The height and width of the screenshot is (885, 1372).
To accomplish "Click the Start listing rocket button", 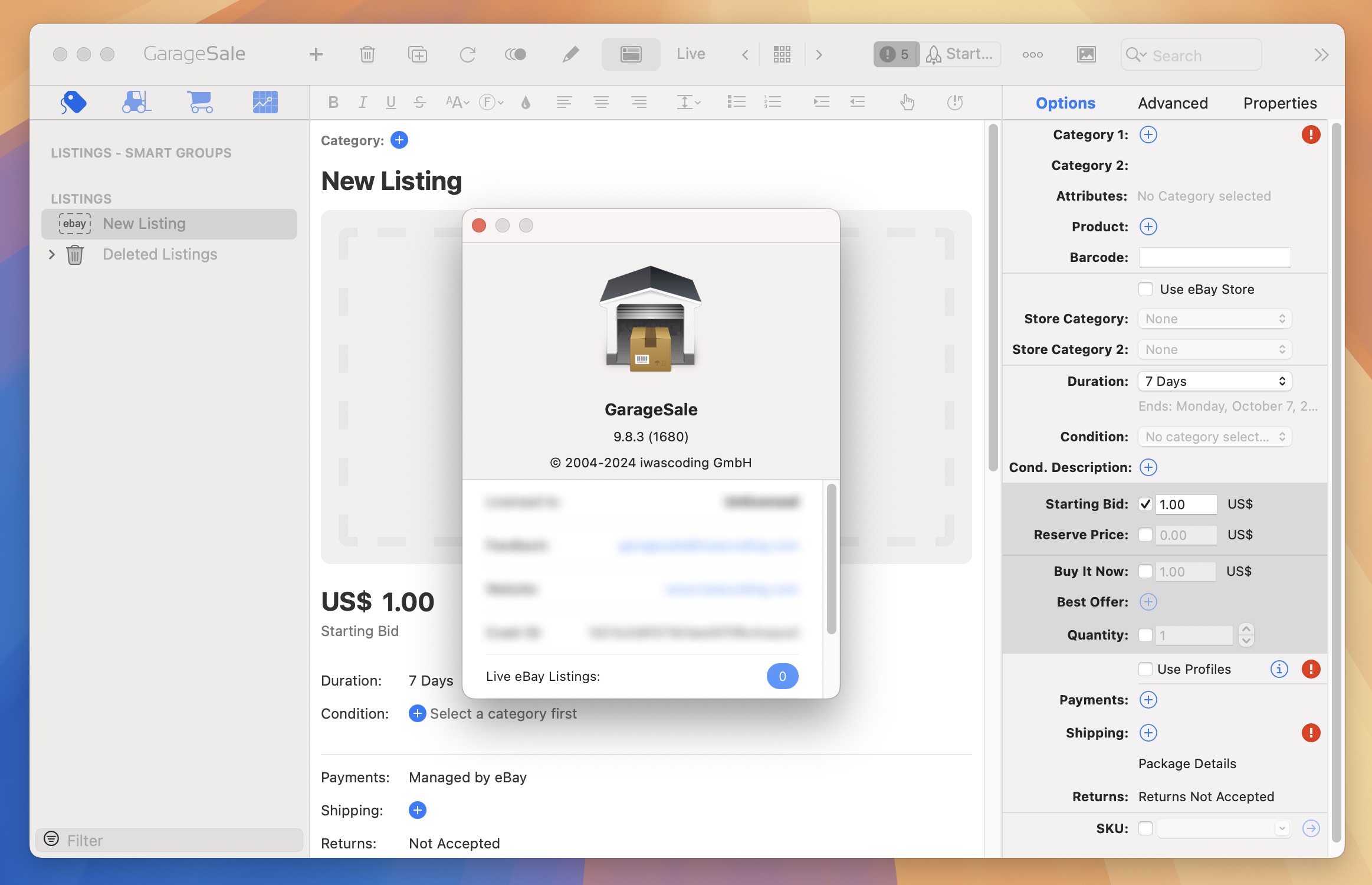I will (960, 54).
